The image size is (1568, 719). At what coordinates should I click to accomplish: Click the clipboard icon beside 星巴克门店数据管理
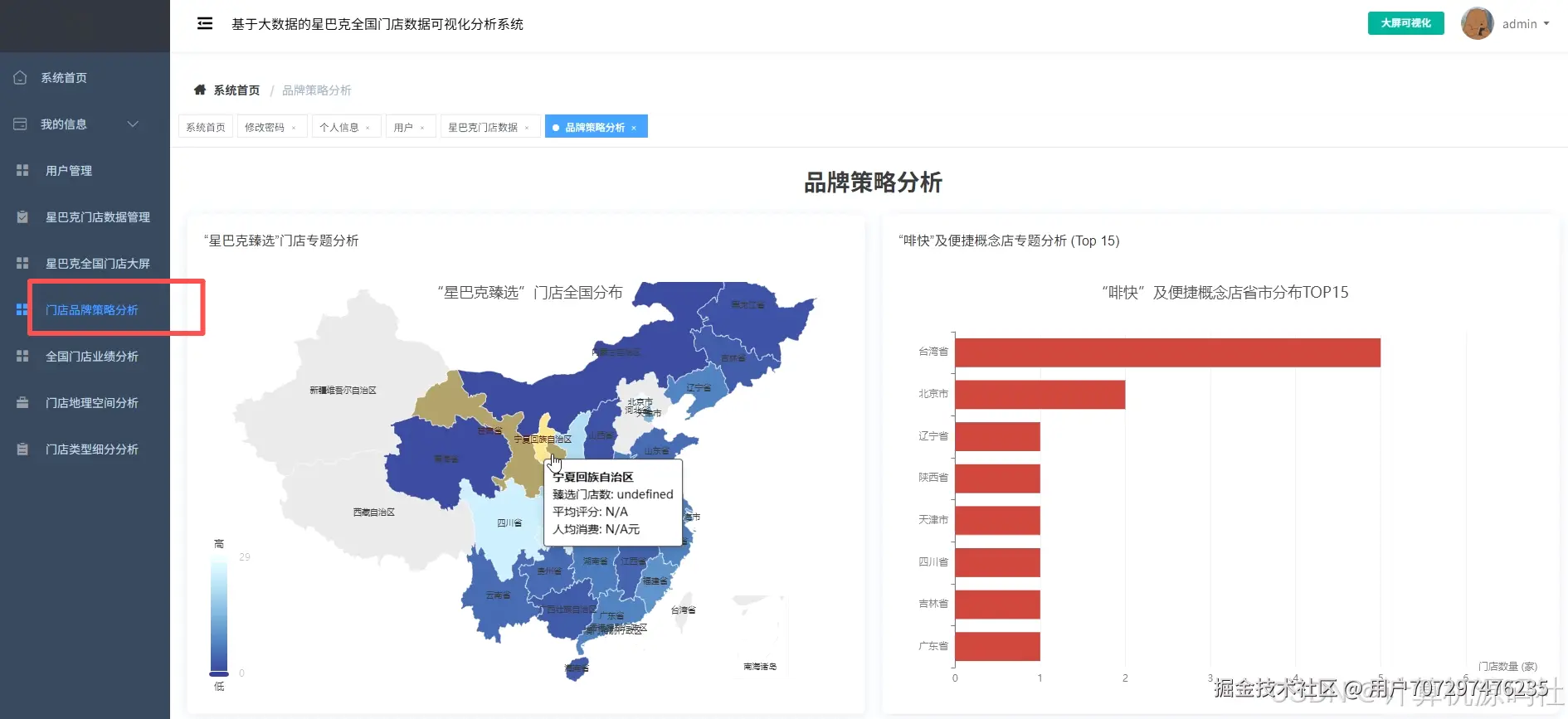22,216
